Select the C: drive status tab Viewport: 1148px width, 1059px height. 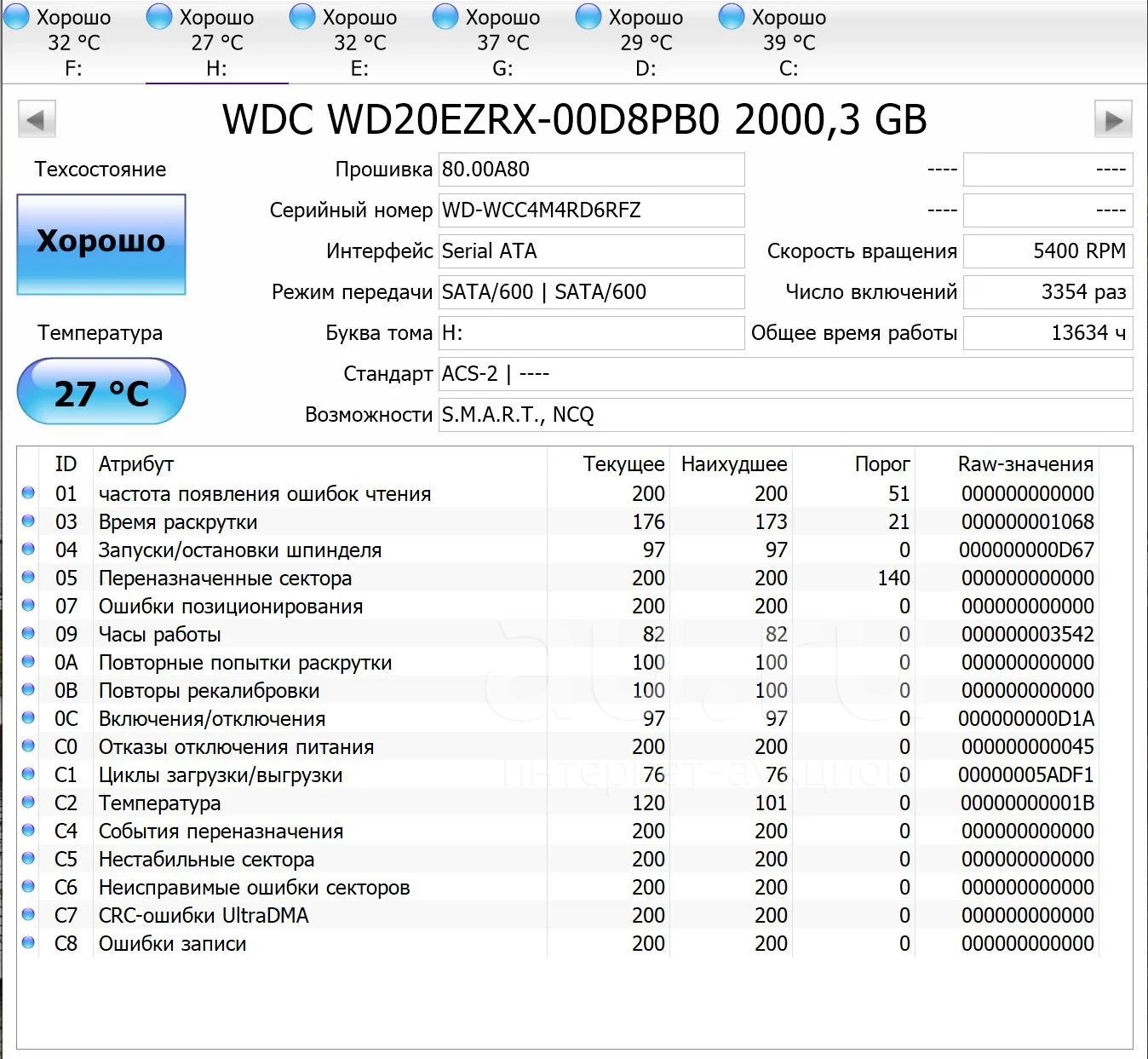pyautogui.click(x=789, y=43)
